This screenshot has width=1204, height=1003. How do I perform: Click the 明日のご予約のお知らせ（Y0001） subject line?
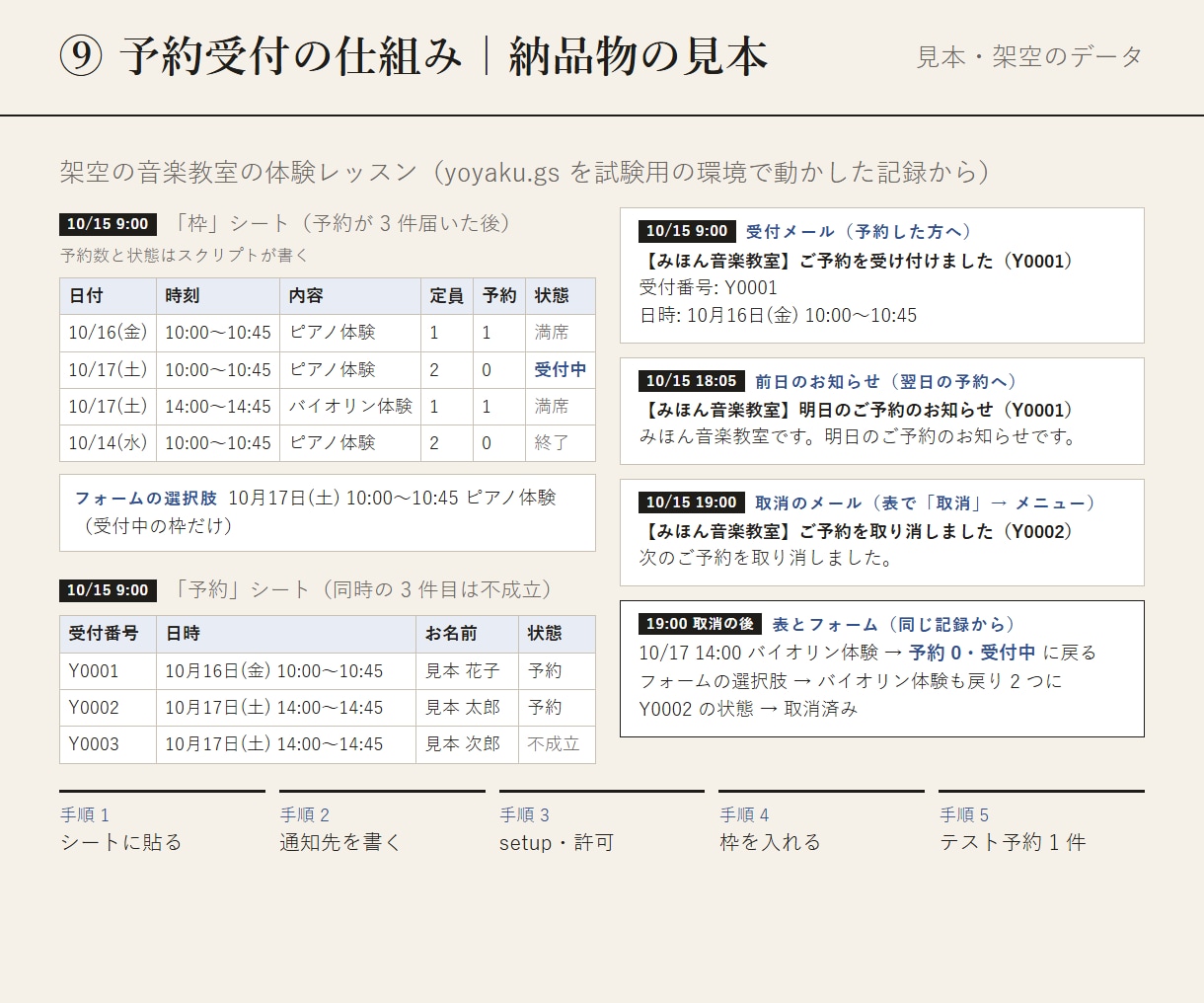[x=857, y=410]
